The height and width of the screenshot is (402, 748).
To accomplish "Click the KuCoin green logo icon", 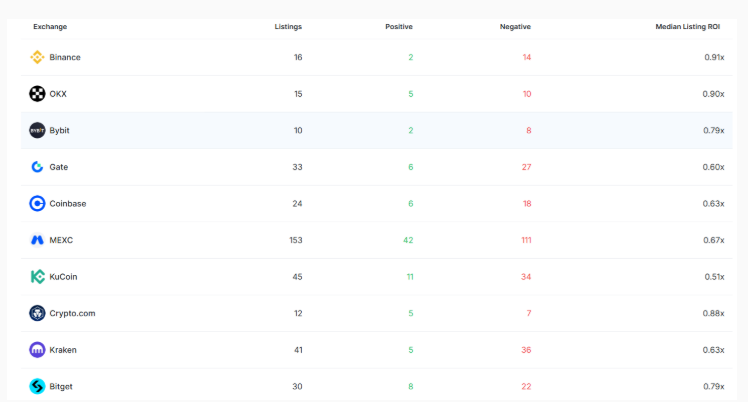I will pos(37,277).
